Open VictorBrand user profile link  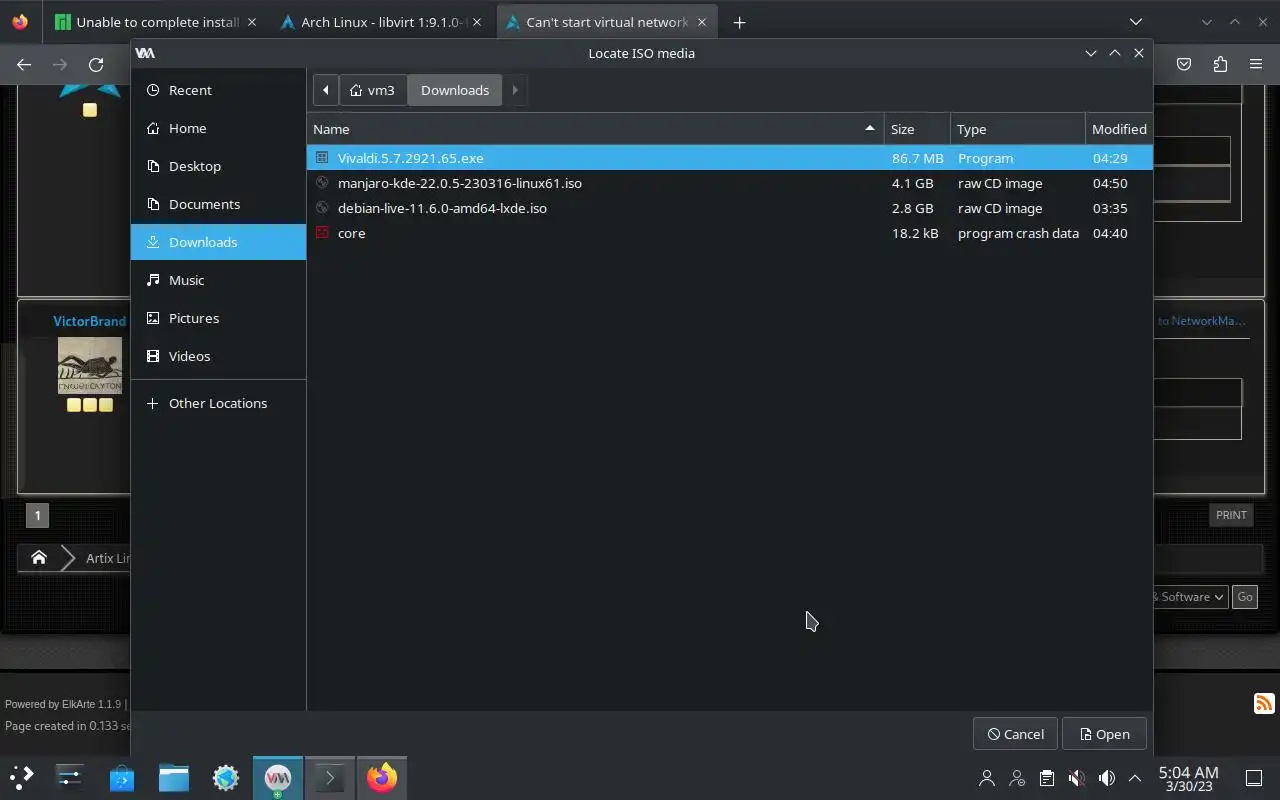[x=89, y=321]
